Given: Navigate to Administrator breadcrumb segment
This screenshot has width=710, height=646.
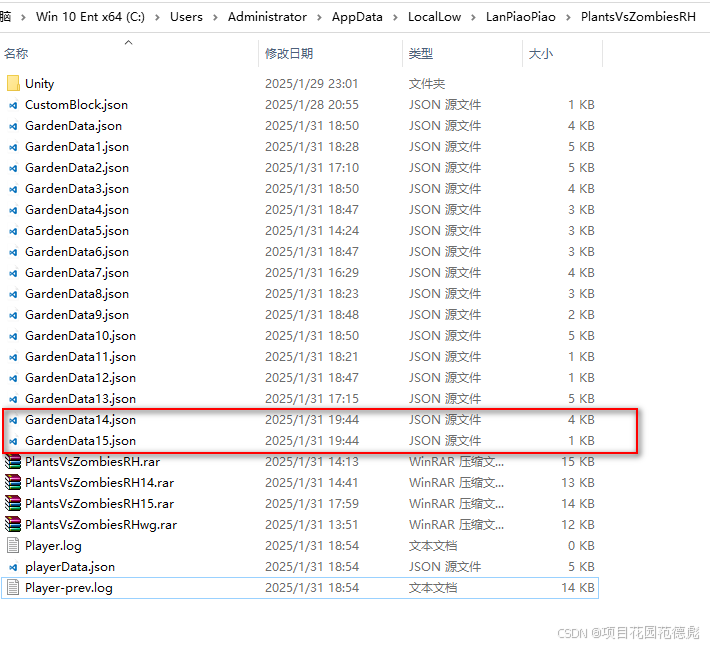Looking at the screenshot, I should [267, 17].
